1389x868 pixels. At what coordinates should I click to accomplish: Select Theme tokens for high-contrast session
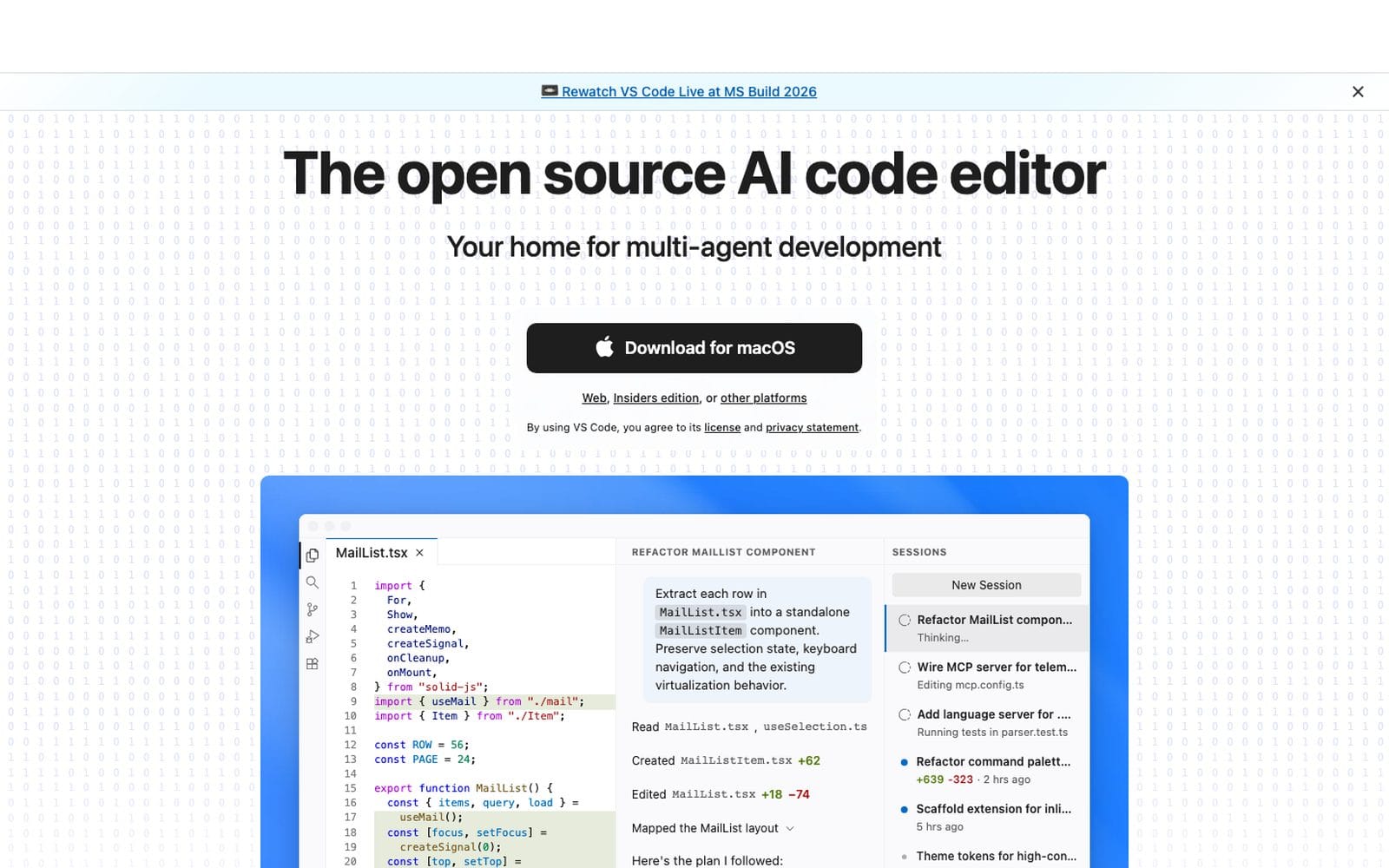(987, 857)
